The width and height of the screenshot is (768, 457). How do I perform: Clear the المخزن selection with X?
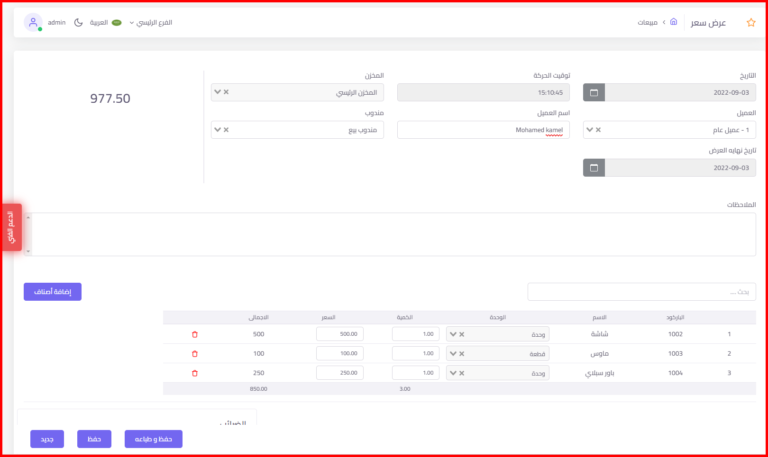click(x=226, y=92)
